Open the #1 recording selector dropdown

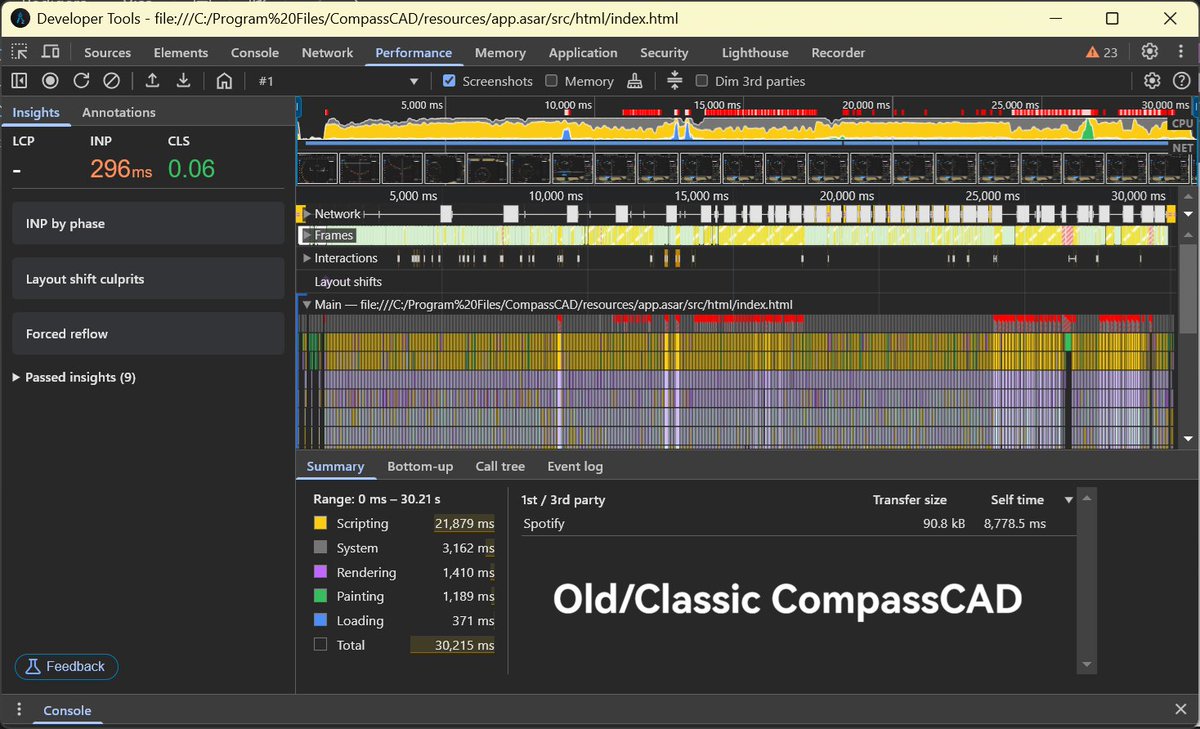click(338, 81)
